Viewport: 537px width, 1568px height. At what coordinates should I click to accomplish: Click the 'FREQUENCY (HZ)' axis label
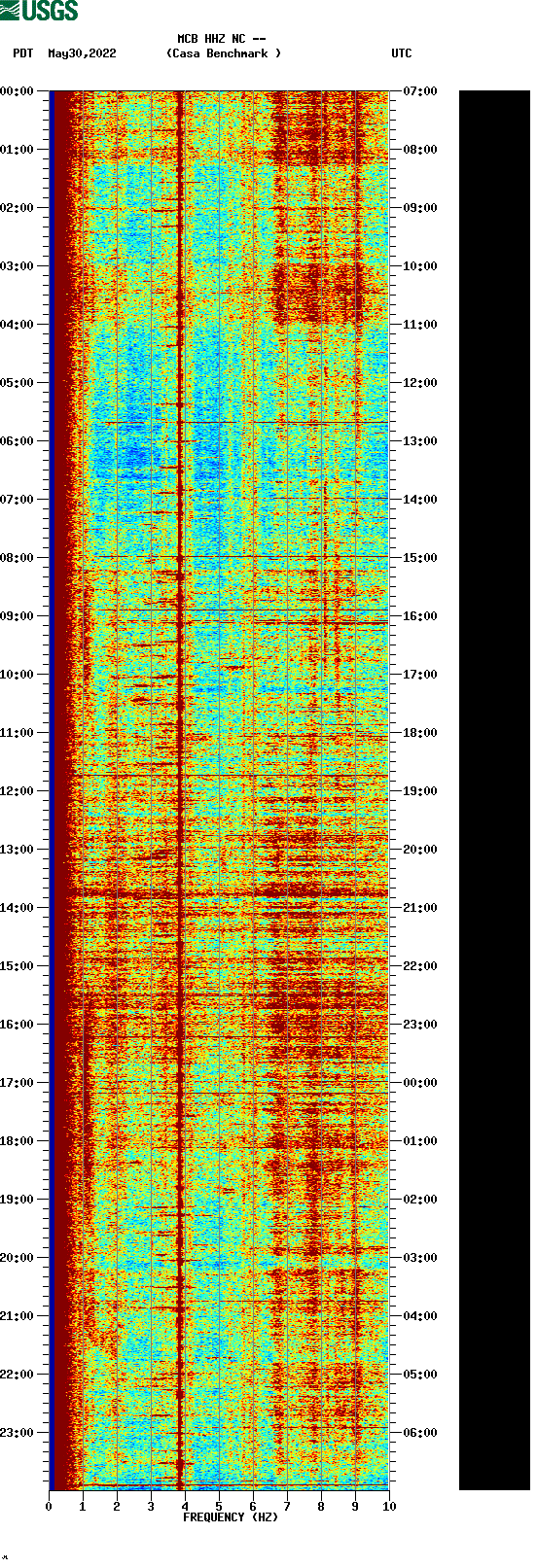click(231, 1516)
